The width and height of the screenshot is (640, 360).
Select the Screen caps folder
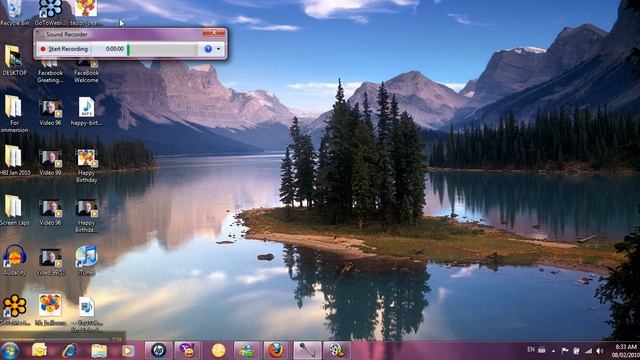tap(14, 210)
